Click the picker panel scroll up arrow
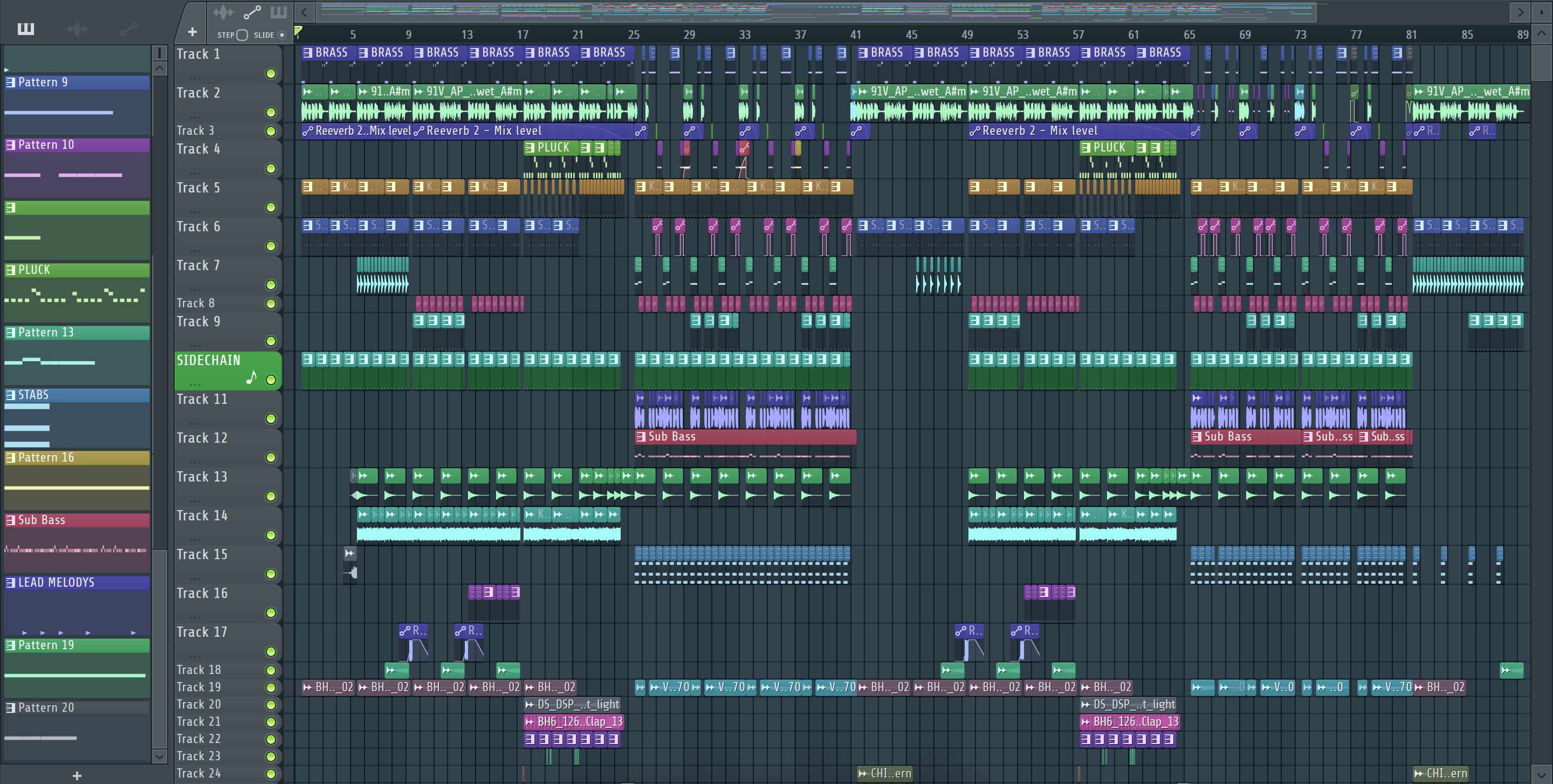The width and height of the screenshot is (1553, 784). (159, 68)
